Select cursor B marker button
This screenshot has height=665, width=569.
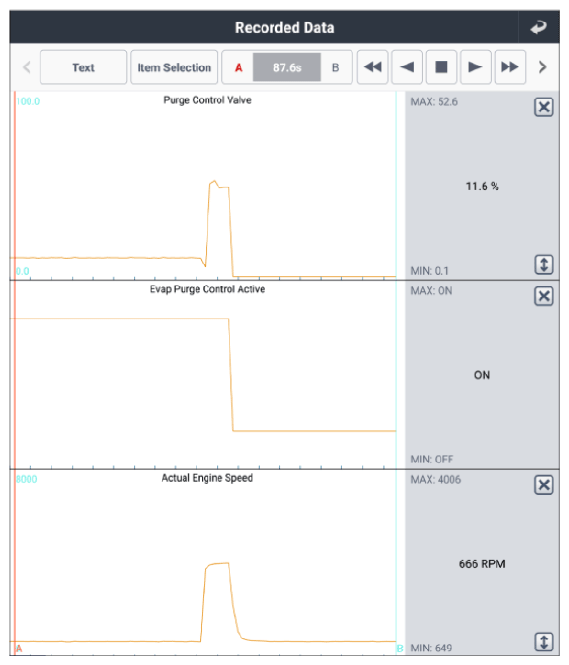[335, 67]
